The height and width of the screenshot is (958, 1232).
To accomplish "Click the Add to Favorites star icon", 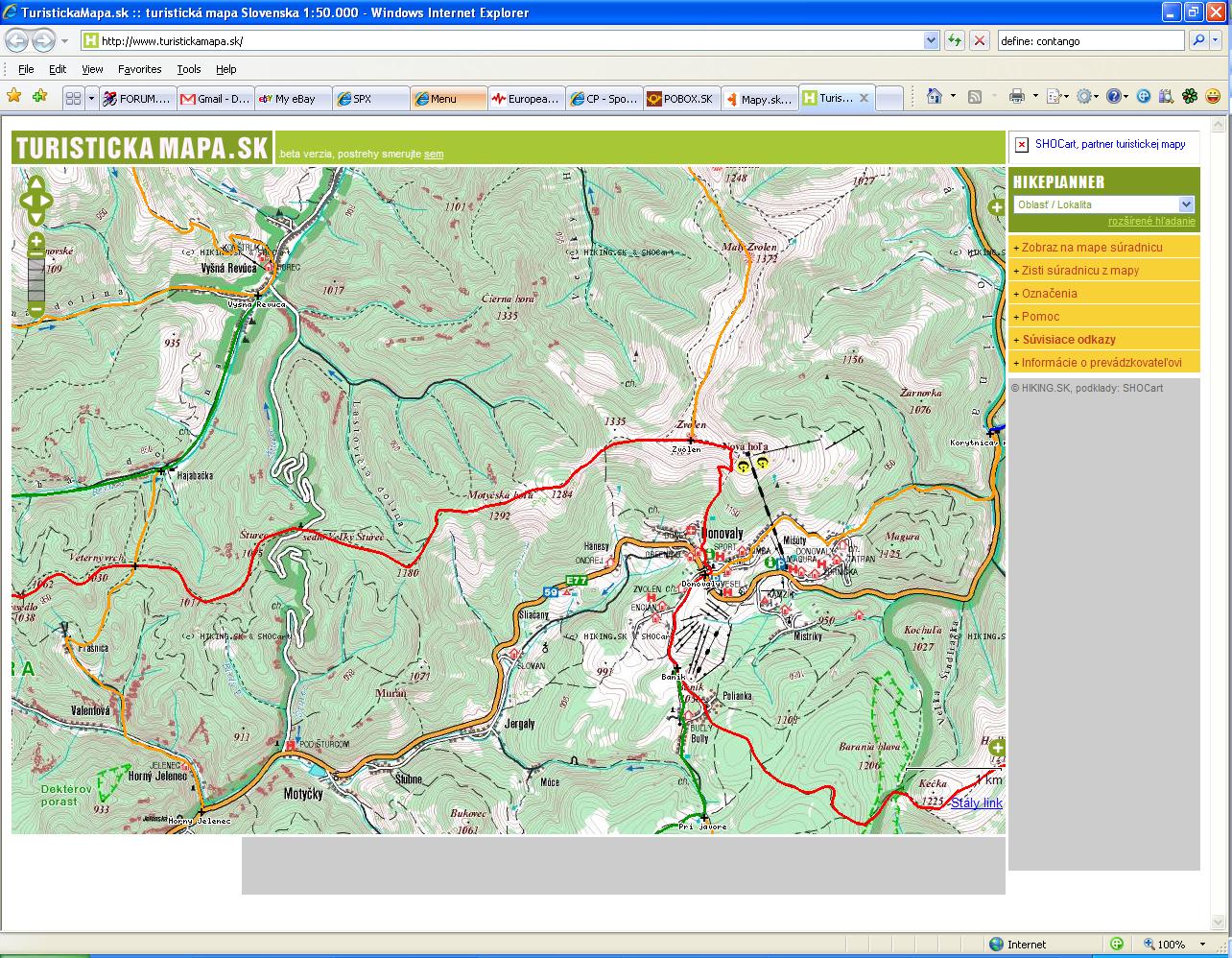I will point(39,96).
